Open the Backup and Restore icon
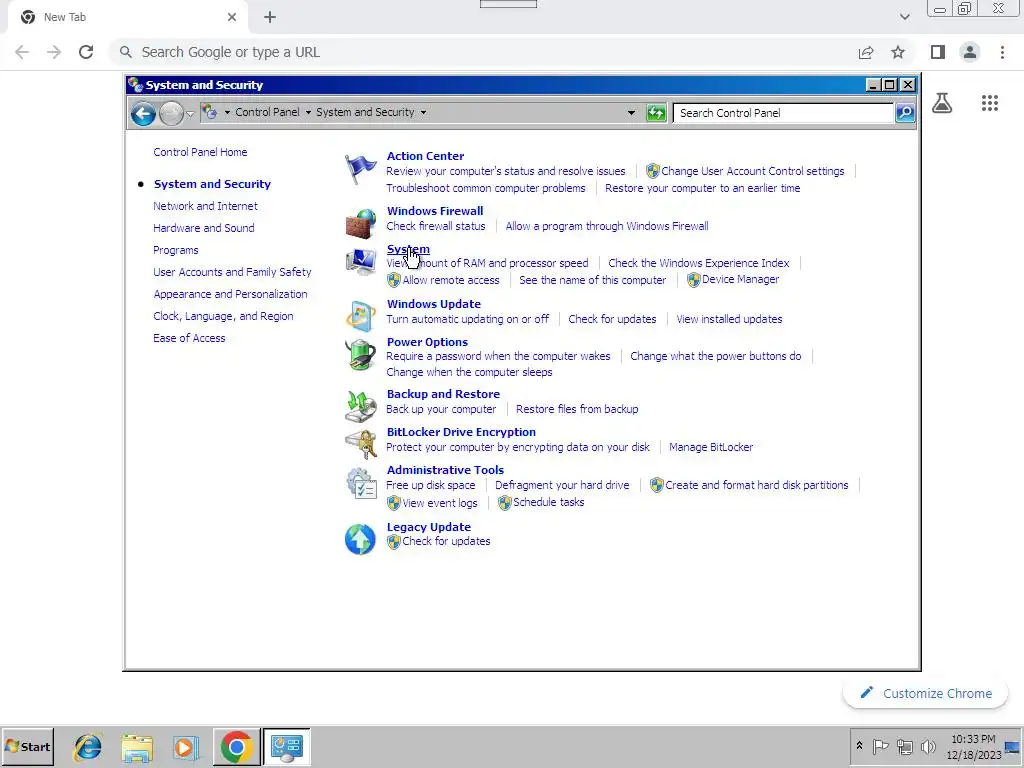Image resolution: width=1024 pixels, height=768 pixels. pos(360,406)
